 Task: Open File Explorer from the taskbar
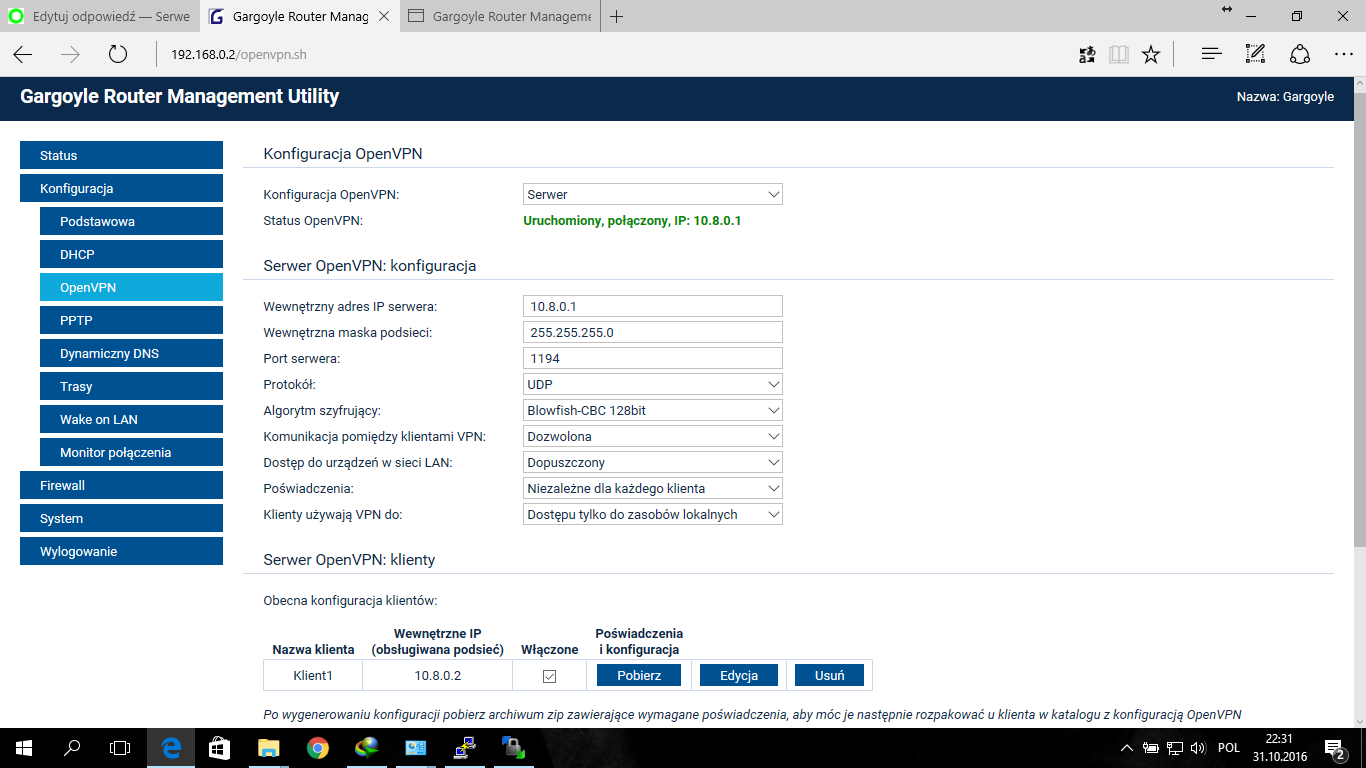(x=268, y=747)
